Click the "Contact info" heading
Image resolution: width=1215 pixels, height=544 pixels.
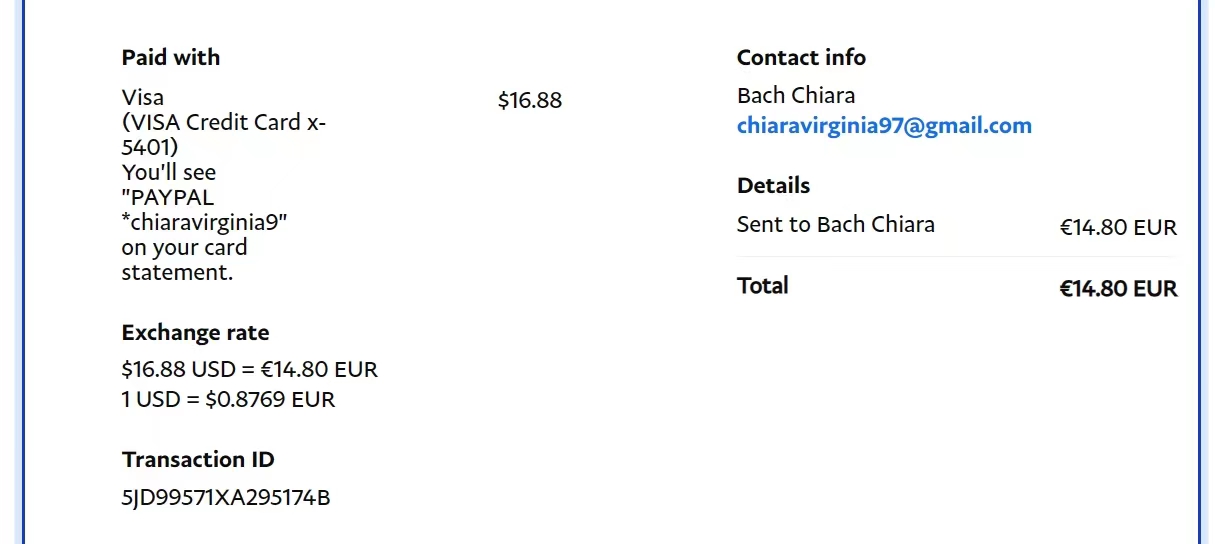(x=801, y=57)
